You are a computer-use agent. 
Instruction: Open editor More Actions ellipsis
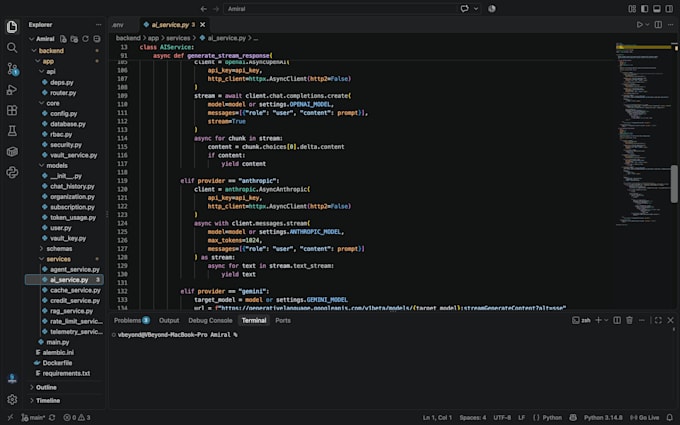pos(670,25)
